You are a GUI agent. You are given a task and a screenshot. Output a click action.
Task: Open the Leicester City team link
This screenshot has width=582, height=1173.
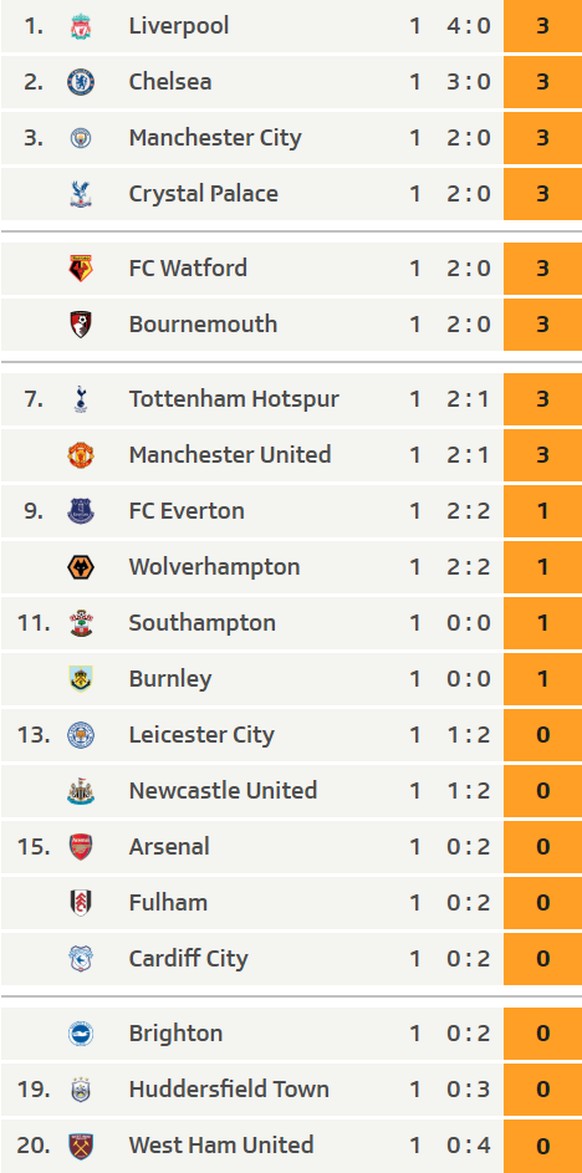201,735
